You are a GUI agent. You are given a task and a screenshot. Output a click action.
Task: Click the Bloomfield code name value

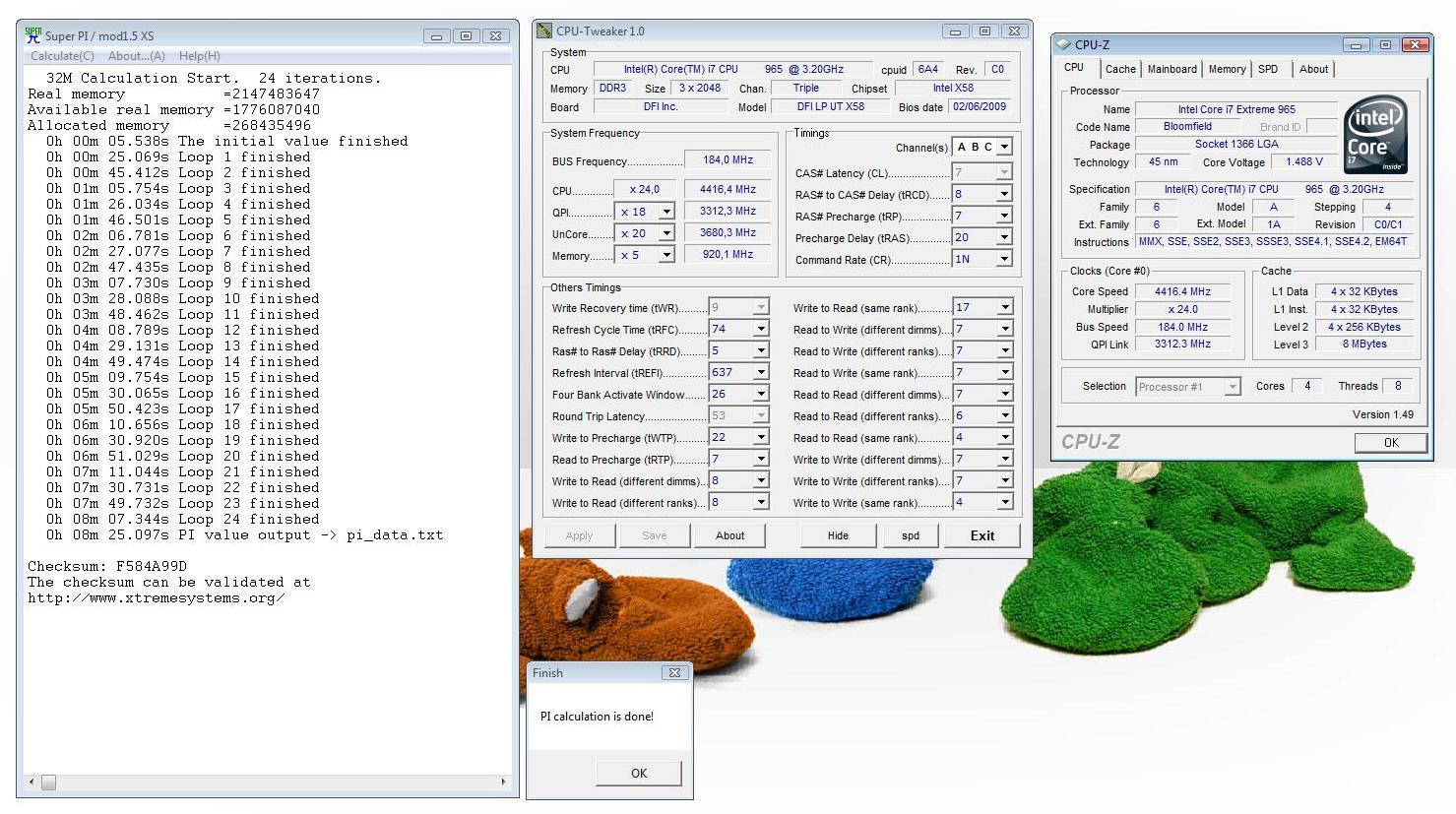click(x=1187, y=127)
